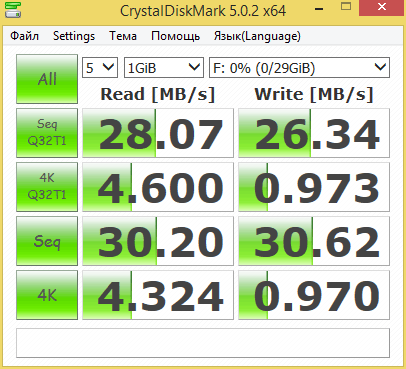Open the drive dropdown showing F: 0% (0/29GiB)
This screenshot has width=406, height=369.
tap(299, 68)
